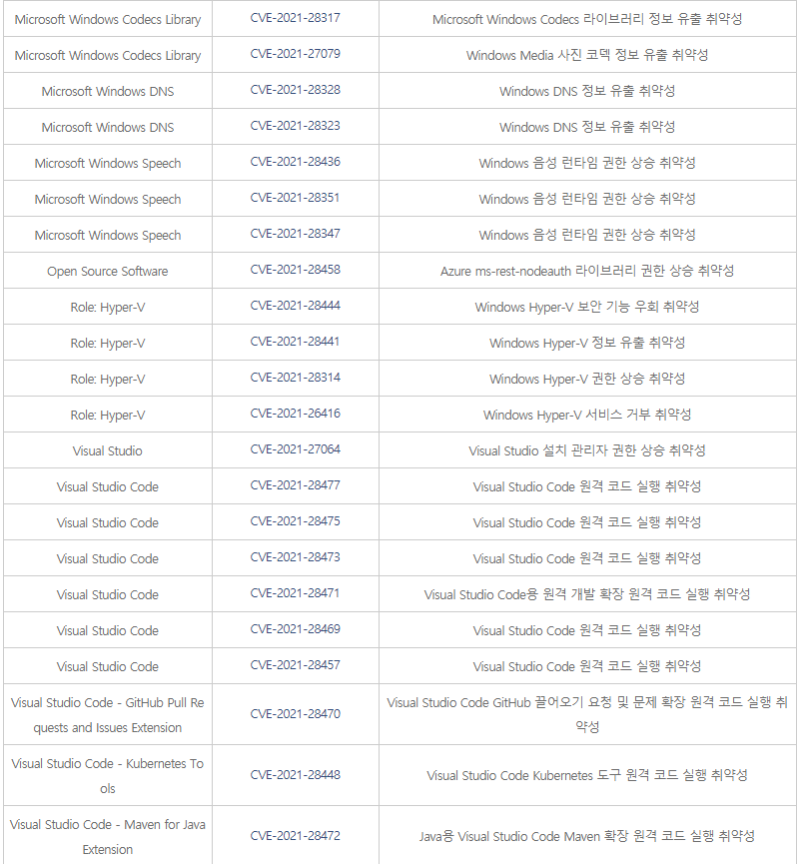Select the CVE-2021-27079 entry
Image resolution: width=800 pixels, height=864 pixels.
point(295,55)
